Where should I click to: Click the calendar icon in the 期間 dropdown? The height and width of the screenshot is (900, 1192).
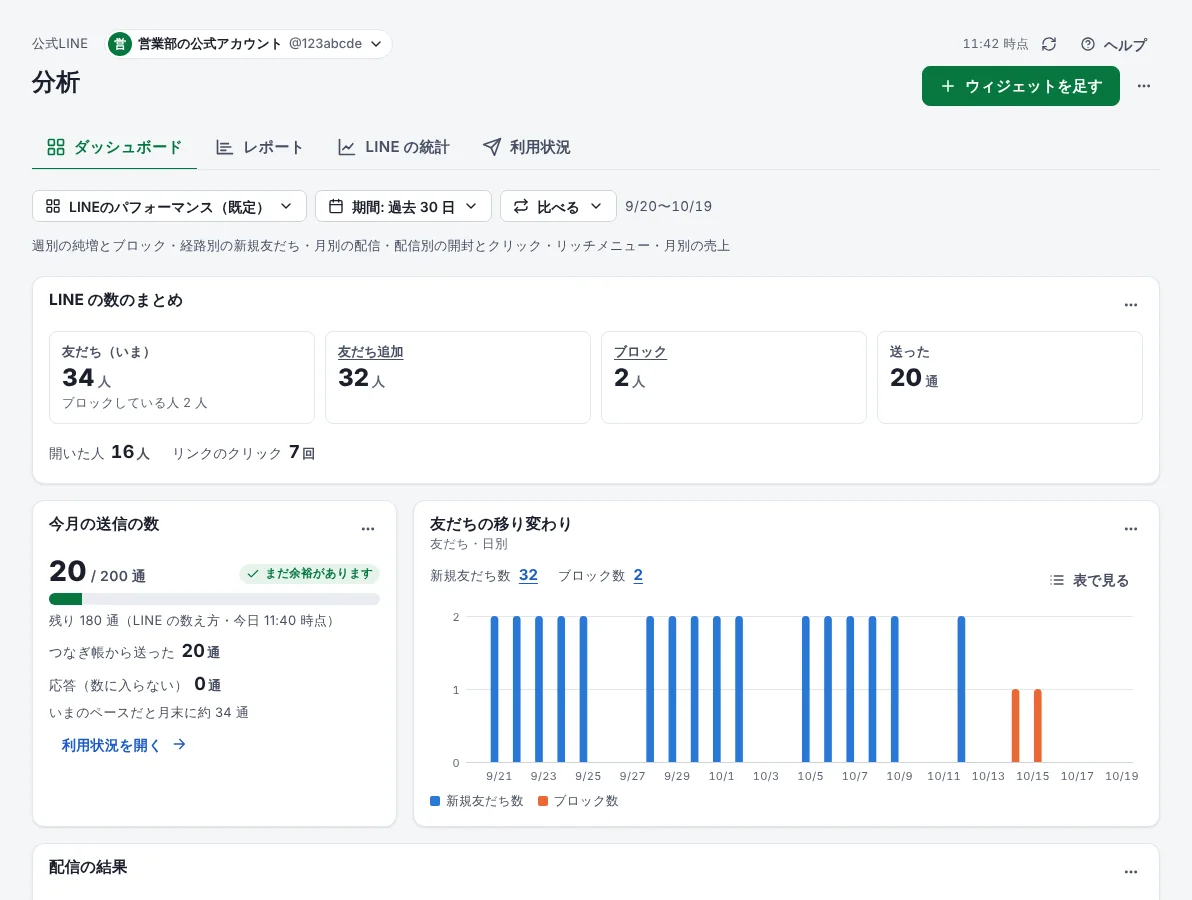click(335, 206)
